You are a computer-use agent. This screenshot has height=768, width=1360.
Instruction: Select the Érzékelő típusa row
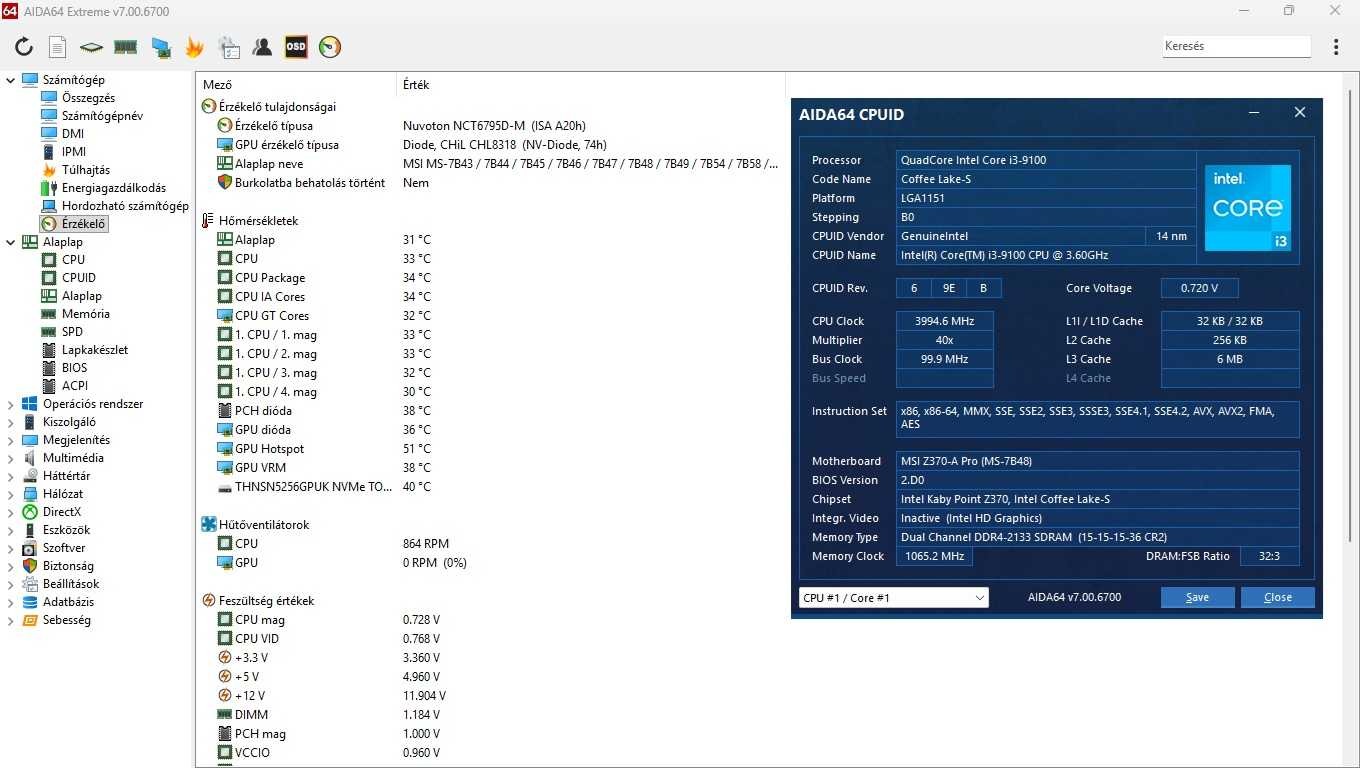[490, 126]
